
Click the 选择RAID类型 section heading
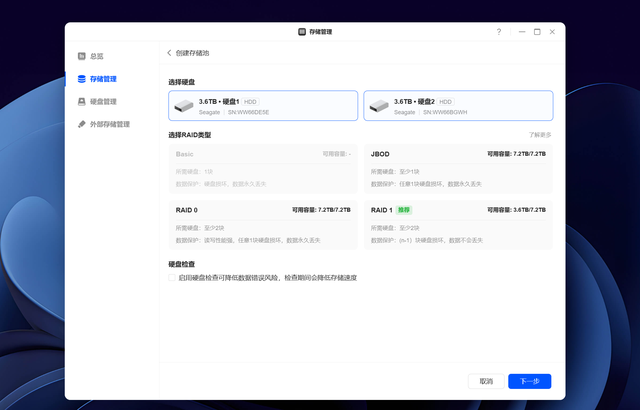[190, 135]
